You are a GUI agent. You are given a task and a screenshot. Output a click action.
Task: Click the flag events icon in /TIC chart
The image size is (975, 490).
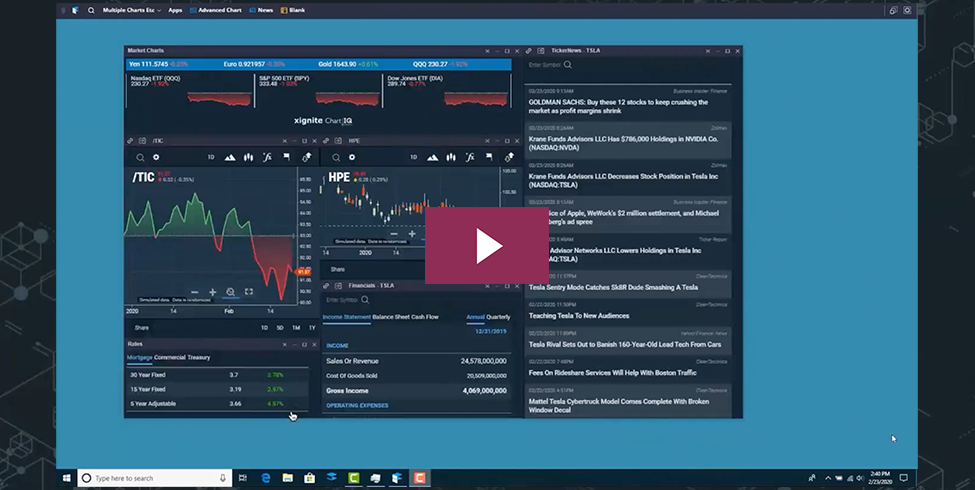click(x=287, y=157)
